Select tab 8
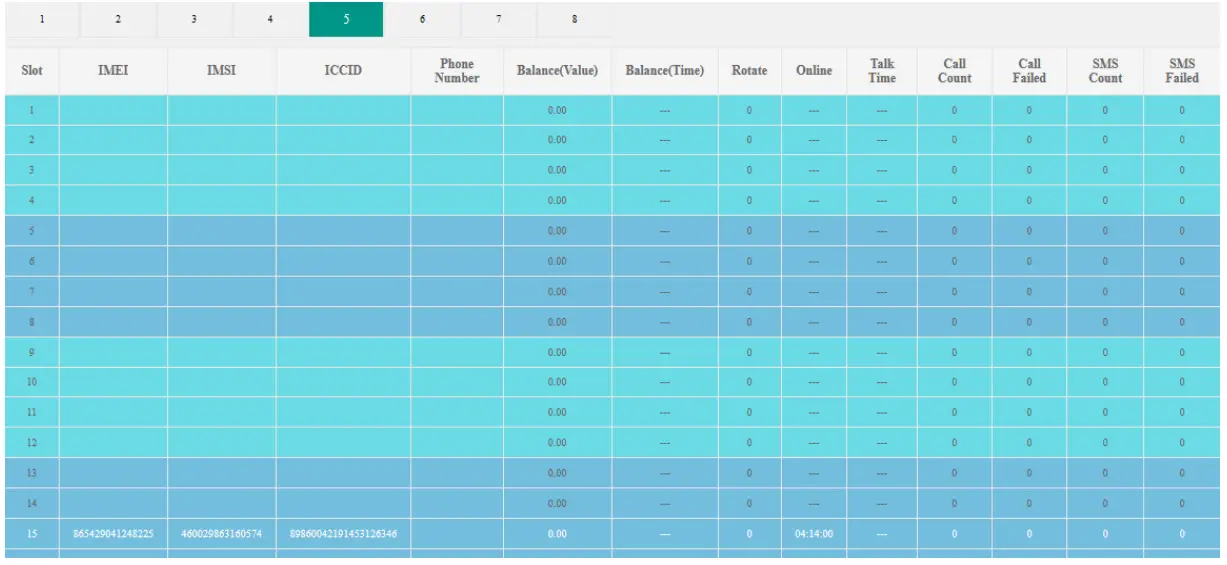This screenshot has height=565, width=1227. point(574,19)
